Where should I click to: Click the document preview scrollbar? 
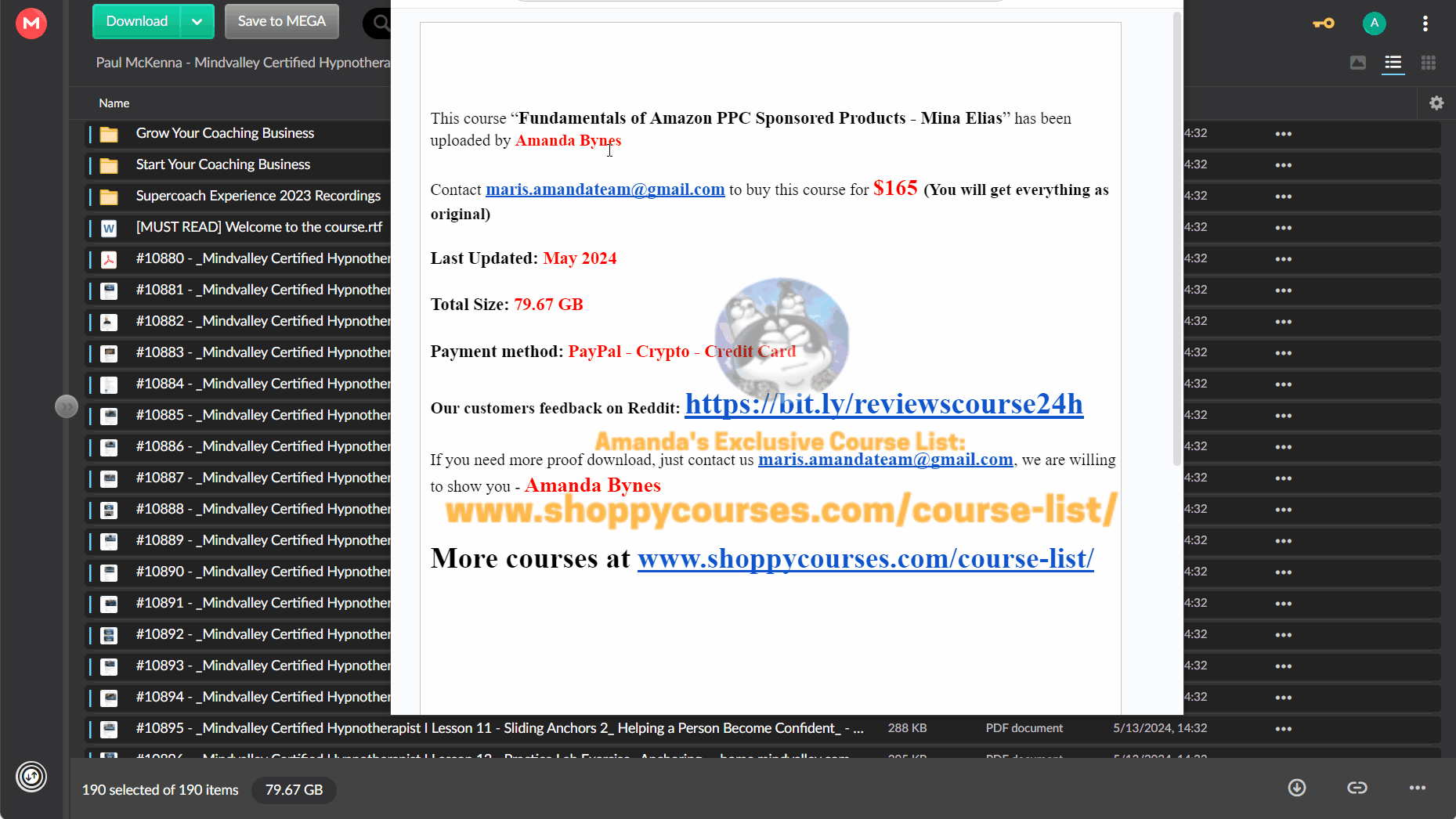[x=1176, y=239]
